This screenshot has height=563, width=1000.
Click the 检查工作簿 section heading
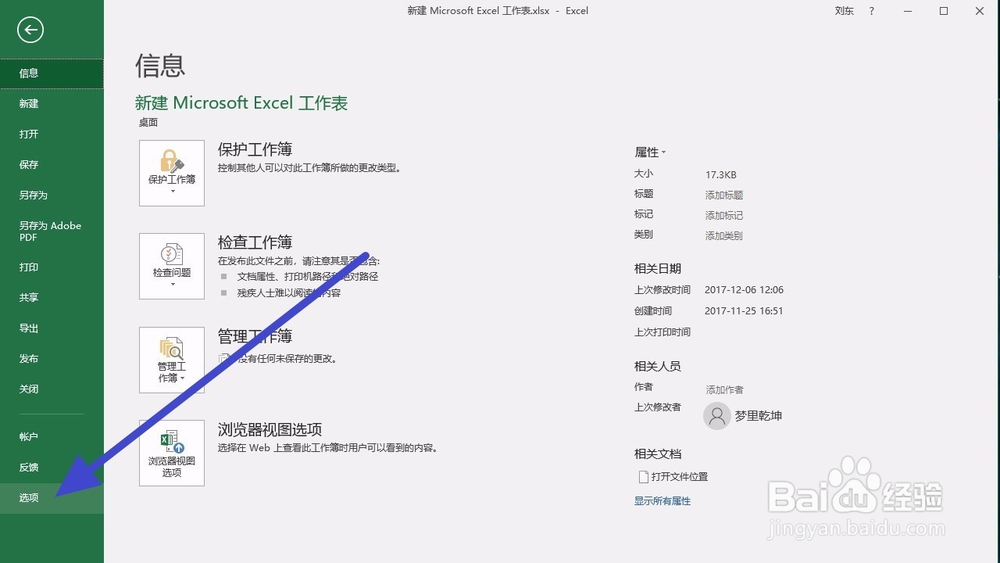(254, 242)
